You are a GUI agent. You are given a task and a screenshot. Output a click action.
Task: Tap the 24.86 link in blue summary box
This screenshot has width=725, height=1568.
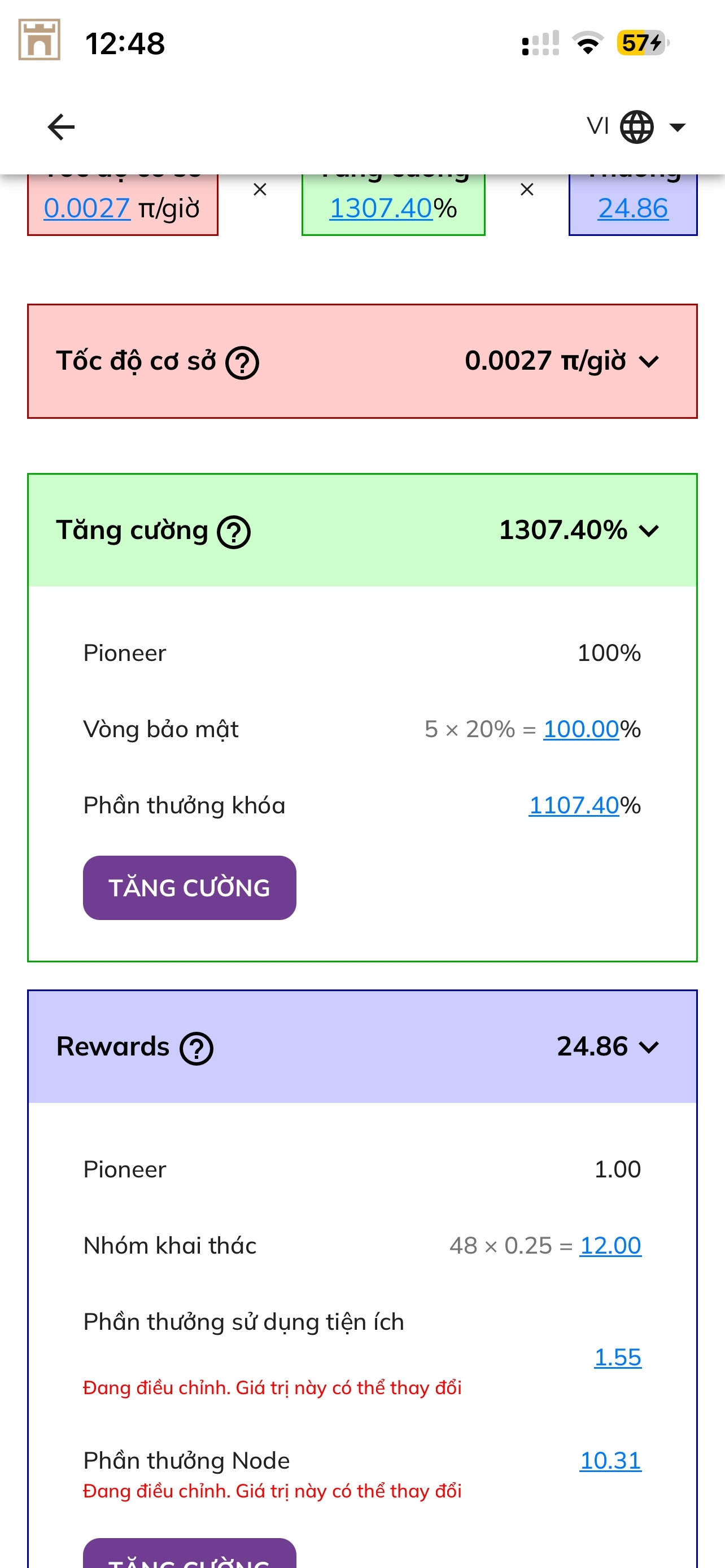point(632,208)
